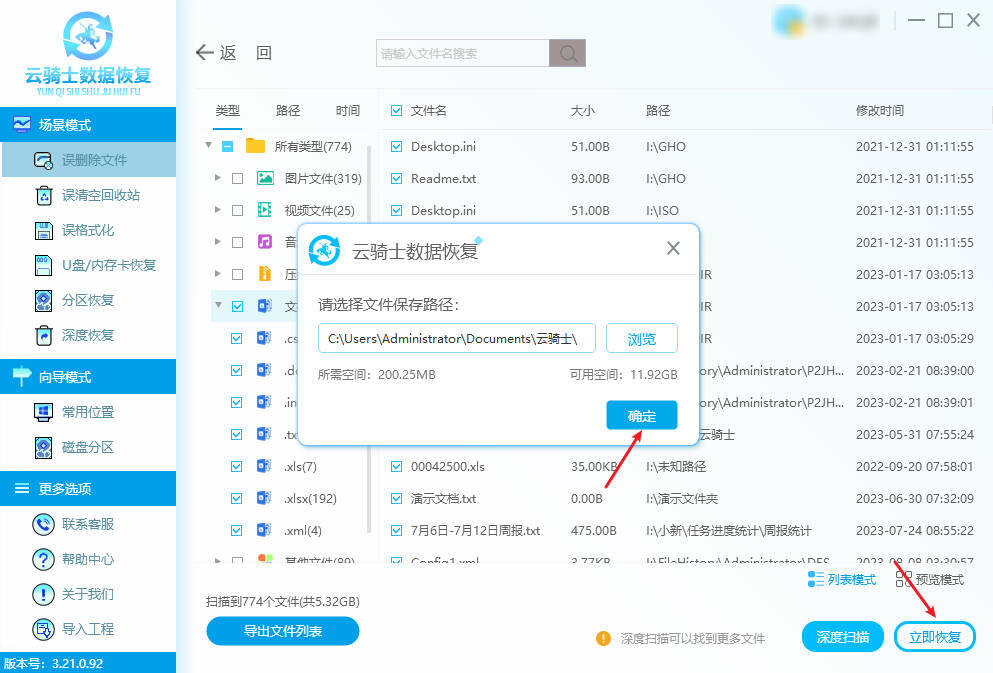Open the 更多选项 section
The image size is (993, 673).
point(88,488)
